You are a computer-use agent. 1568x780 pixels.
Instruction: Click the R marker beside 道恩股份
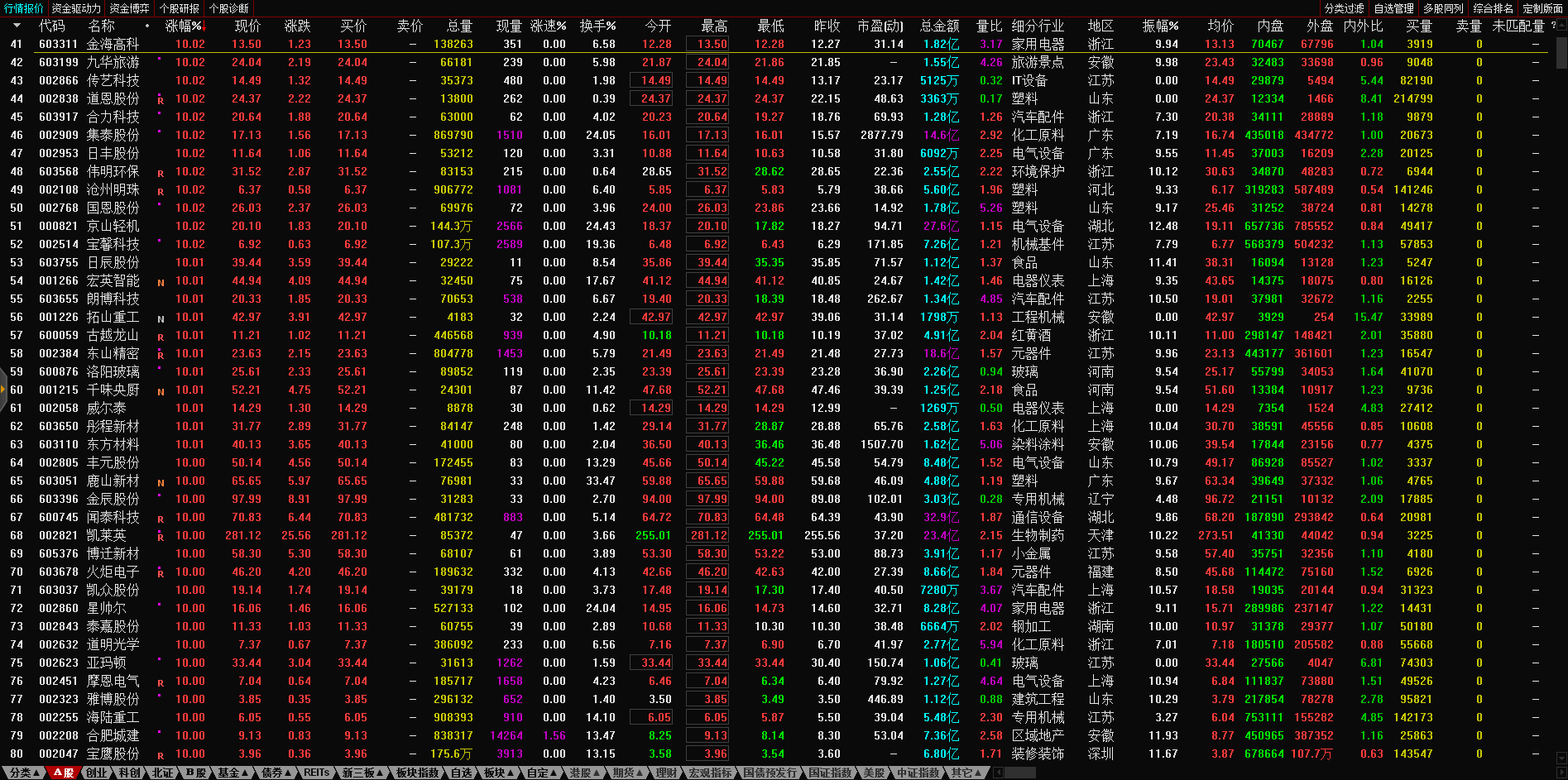coord(161,100)
